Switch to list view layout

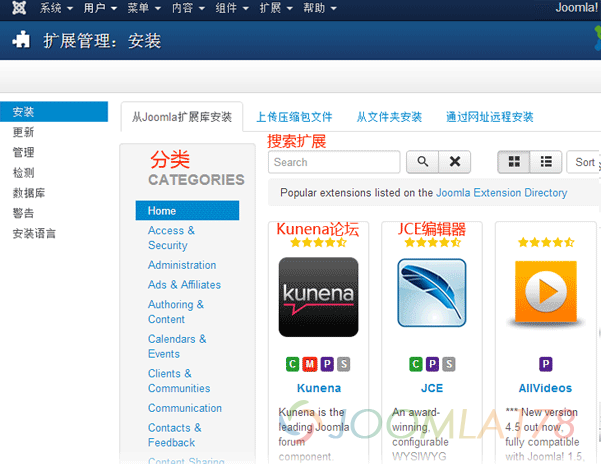(546, 162)
